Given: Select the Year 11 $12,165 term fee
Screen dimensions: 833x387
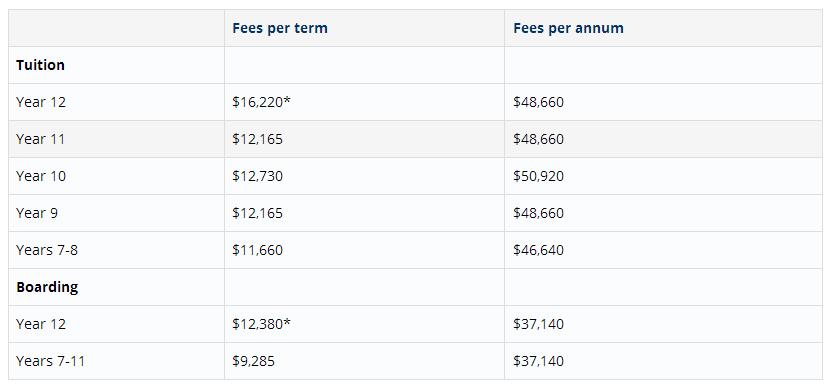Looking at the screenshot, I should (x=257, y=139).
